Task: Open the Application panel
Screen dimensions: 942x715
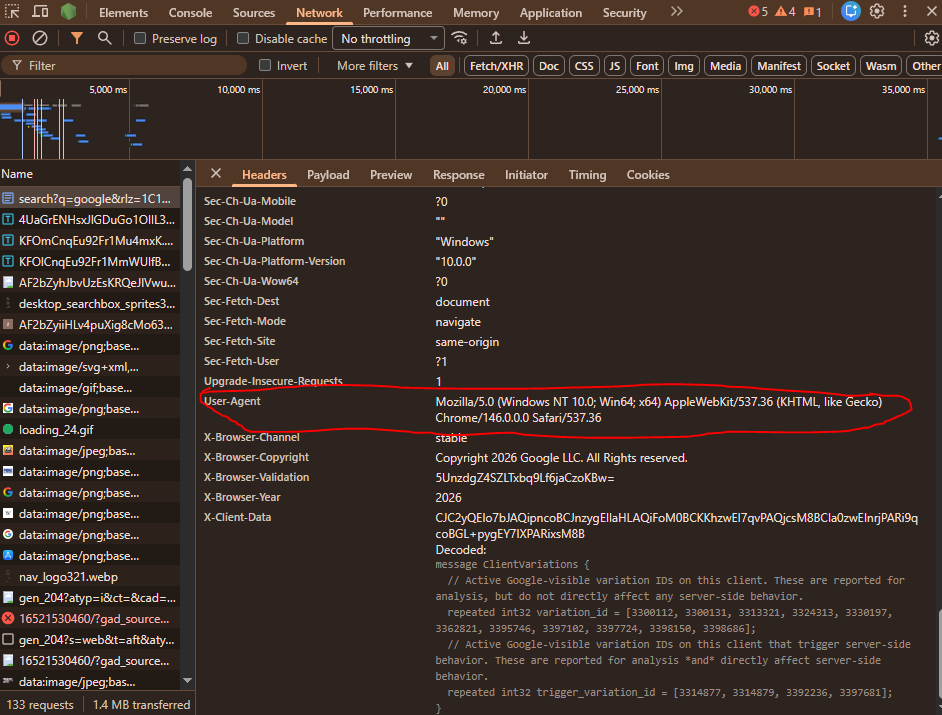Action: click(x=550, y=13)
